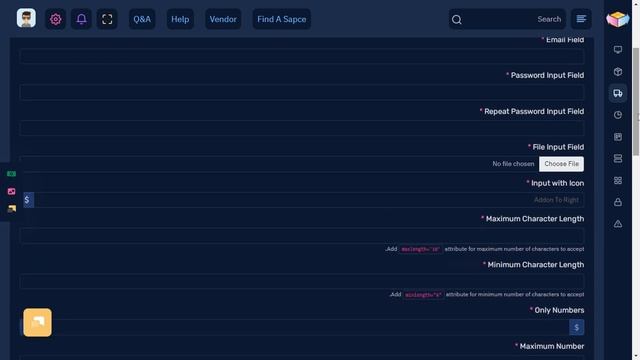Open the warning triangle sidebar icon
The height and width of the screenshot is (360, 640).
click(x=618, y=224)
